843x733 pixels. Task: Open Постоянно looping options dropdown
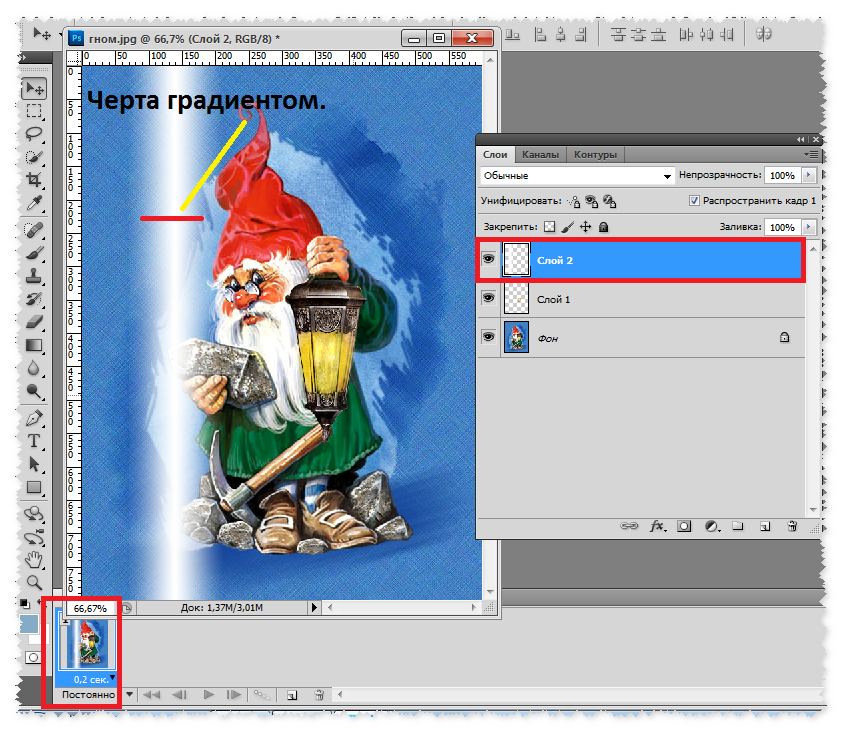click(x=130, y=694)
